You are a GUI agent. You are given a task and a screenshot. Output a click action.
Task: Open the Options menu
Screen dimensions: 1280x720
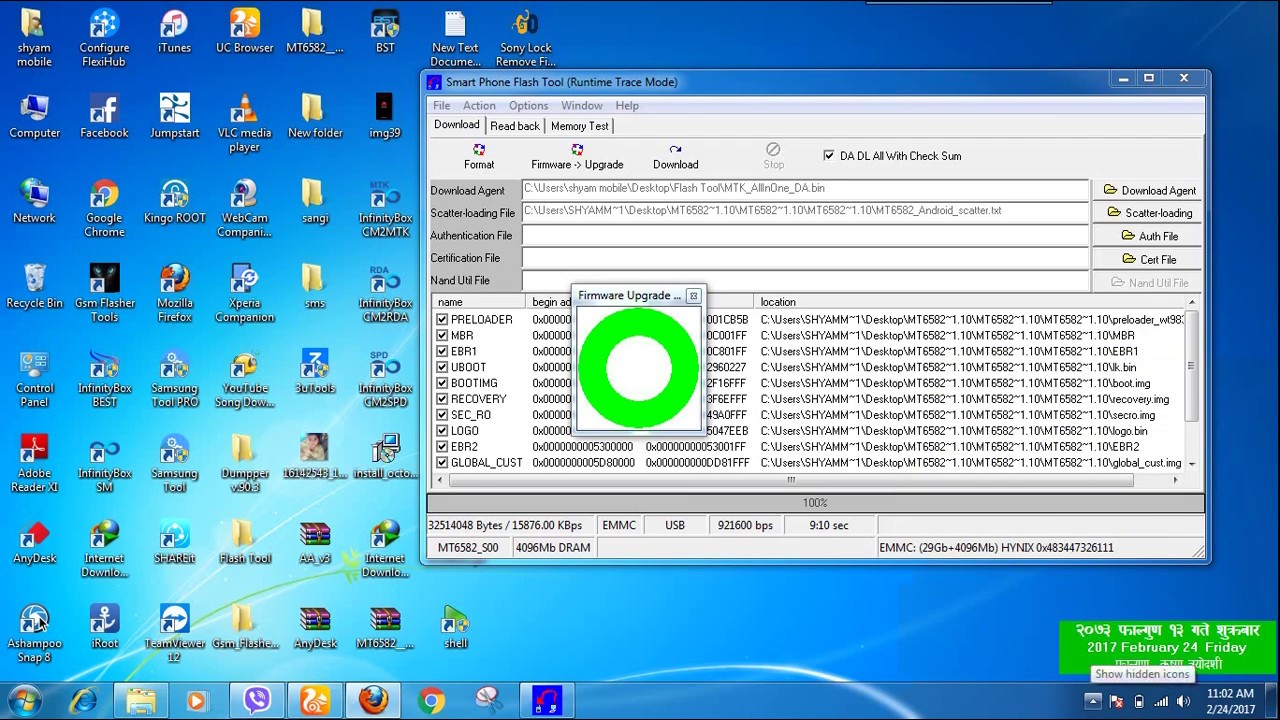click(528, 105)
